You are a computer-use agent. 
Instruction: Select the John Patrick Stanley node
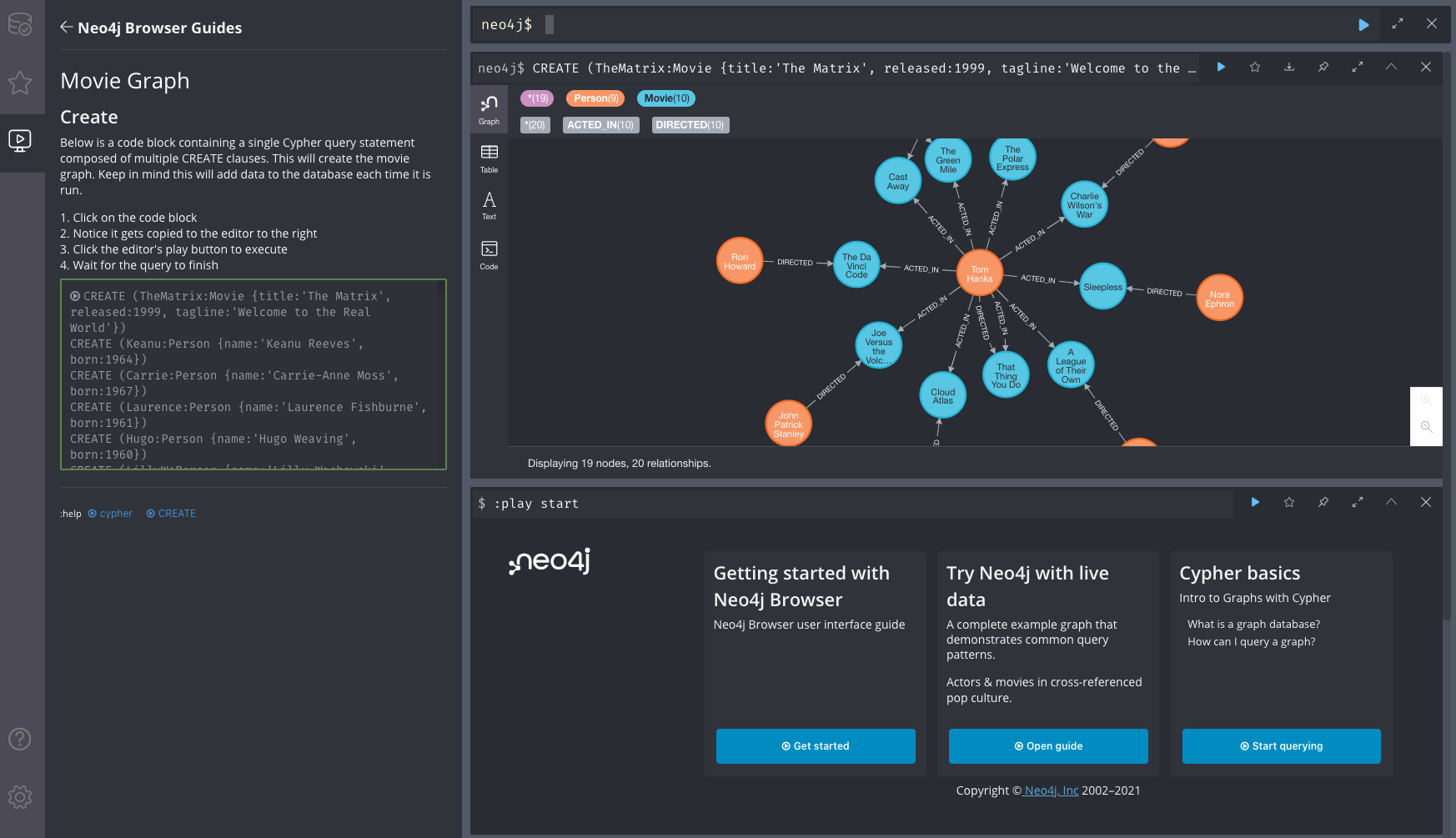coord(788,424)
